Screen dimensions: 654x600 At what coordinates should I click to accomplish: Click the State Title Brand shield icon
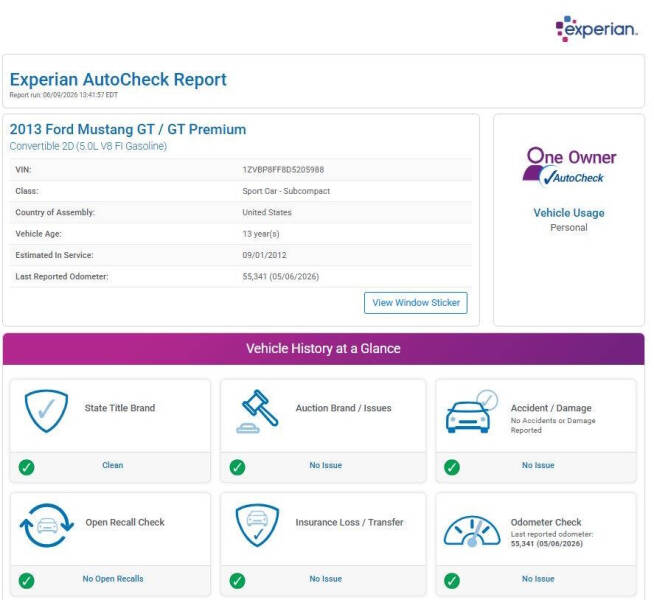46,411
